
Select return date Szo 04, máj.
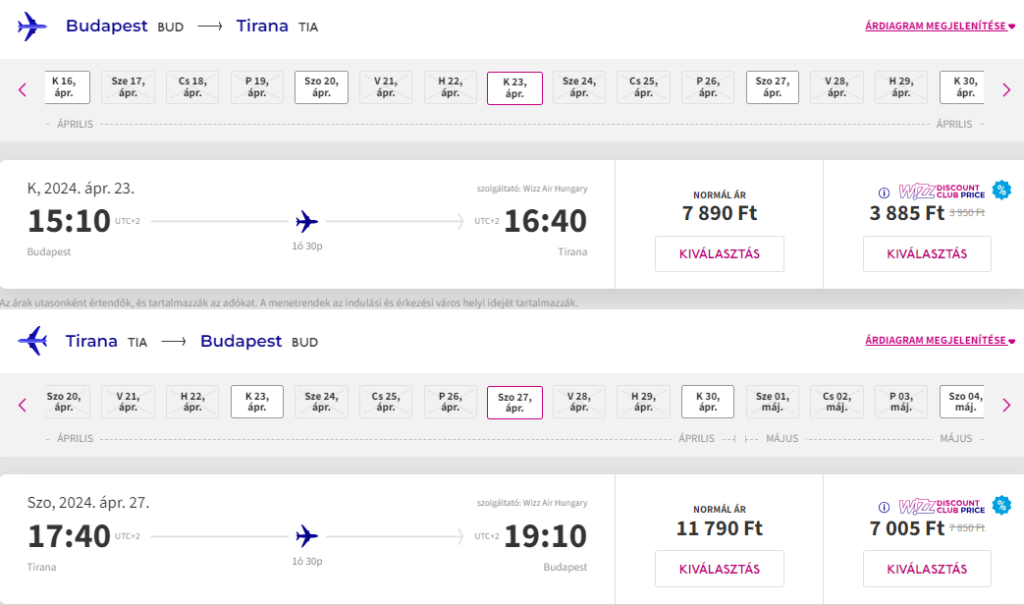pyautogui.click(x=965, y=402)
